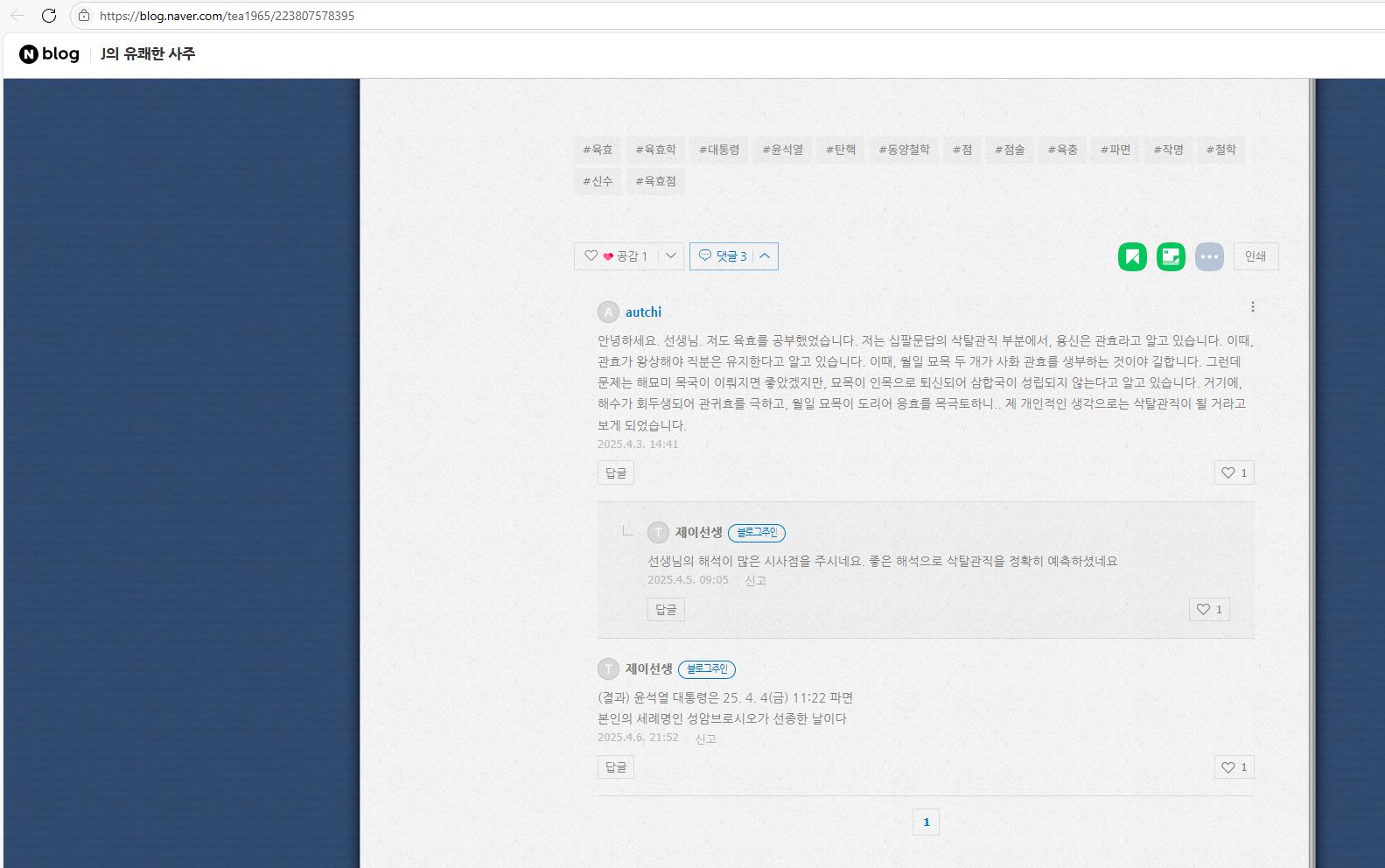Open the J의 유쾌한 사주 blog title
Viewport: 1385px width, 868px height.
(148, 54)
